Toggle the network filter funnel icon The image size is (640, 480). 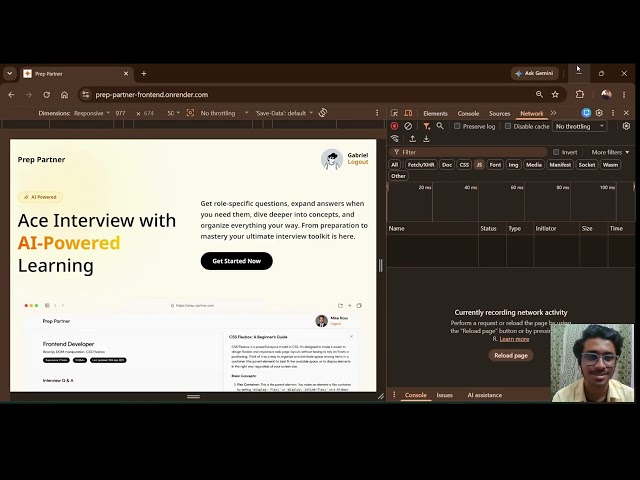coord(427,126)
